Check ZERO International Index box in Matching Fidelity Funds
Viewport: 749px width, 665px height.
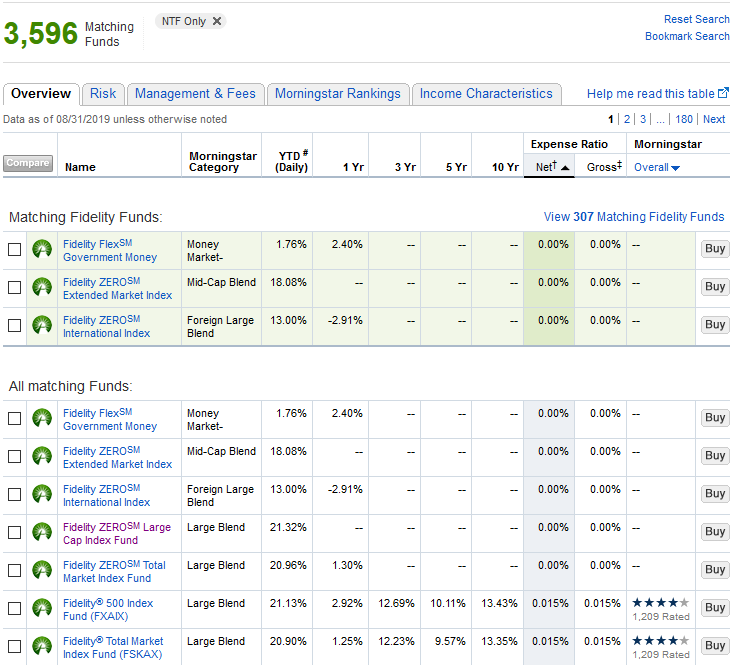(x=15, y=325)
